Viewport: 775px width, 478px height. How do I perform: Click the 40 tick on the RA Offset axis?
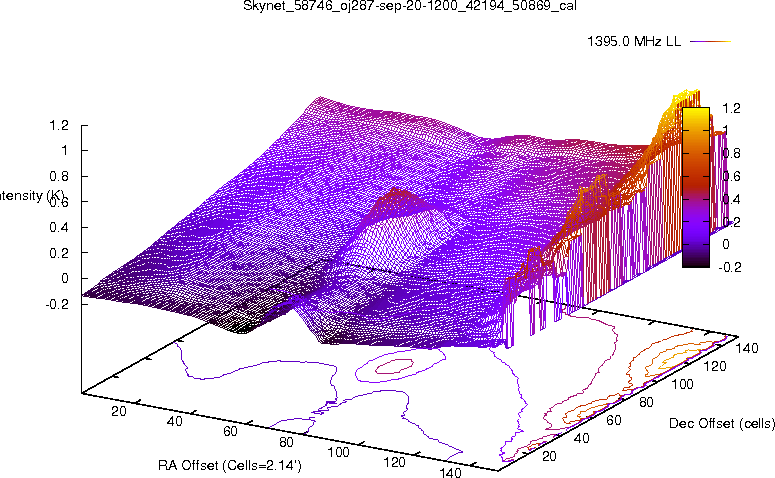[x=174, y=422]
